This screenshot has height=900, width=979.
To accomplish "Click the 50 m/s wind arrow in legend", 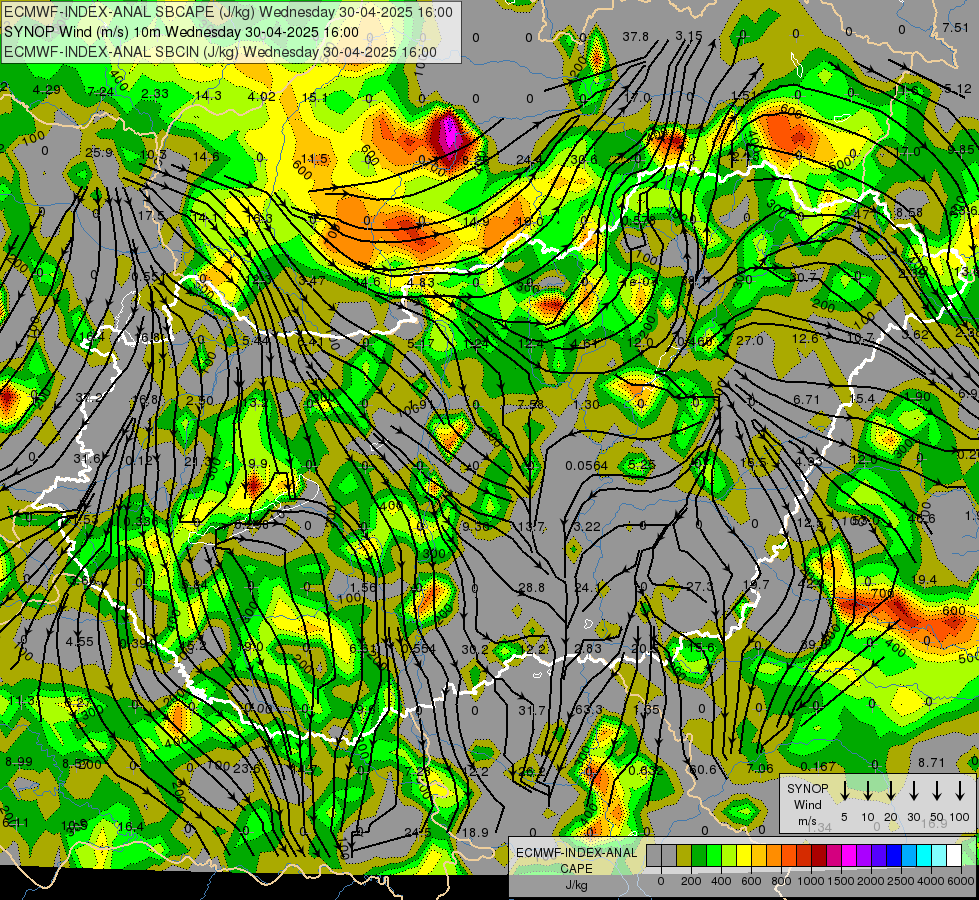I will (937, 791).
